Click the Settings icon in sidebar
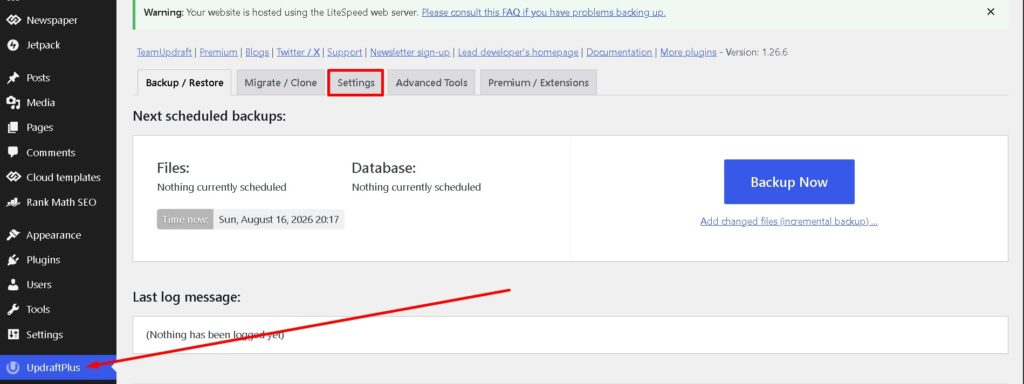Screen dimensions: 1024x384 12,334
